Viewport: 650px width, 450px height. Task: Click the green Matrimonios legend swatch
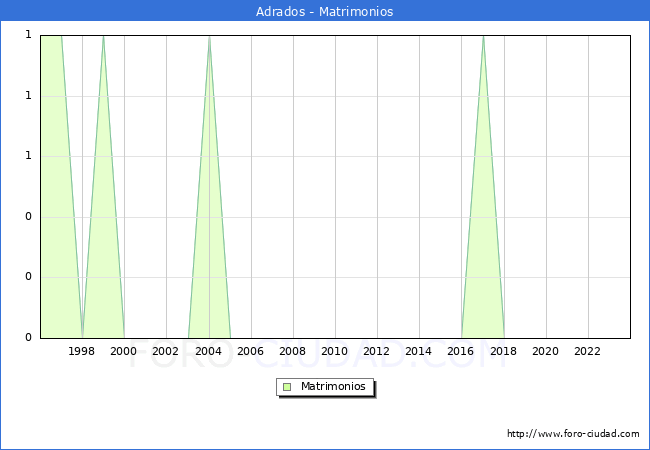coord(287,387)
